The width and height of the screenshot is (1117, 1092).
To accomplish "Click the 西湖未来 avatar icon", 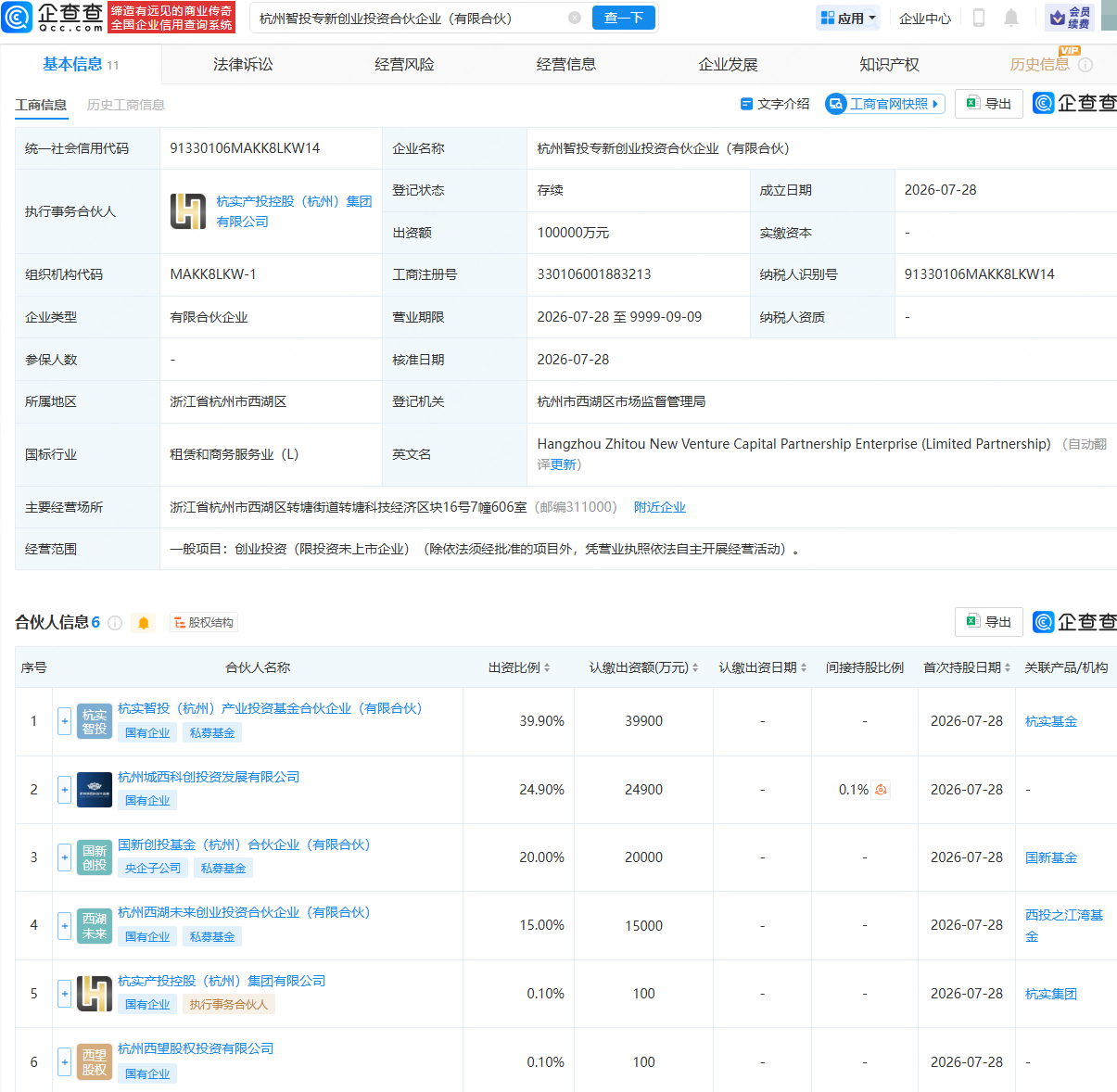I will pos(95,925).
